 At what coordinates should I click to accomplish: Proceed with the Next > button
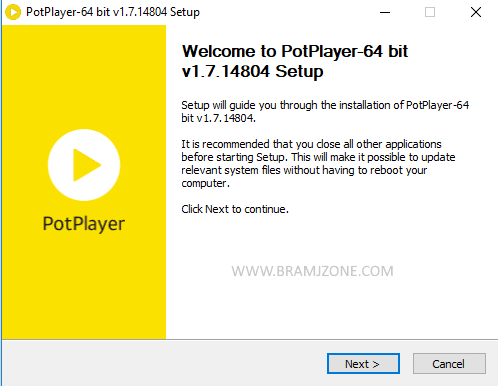(x=363, y=364)
